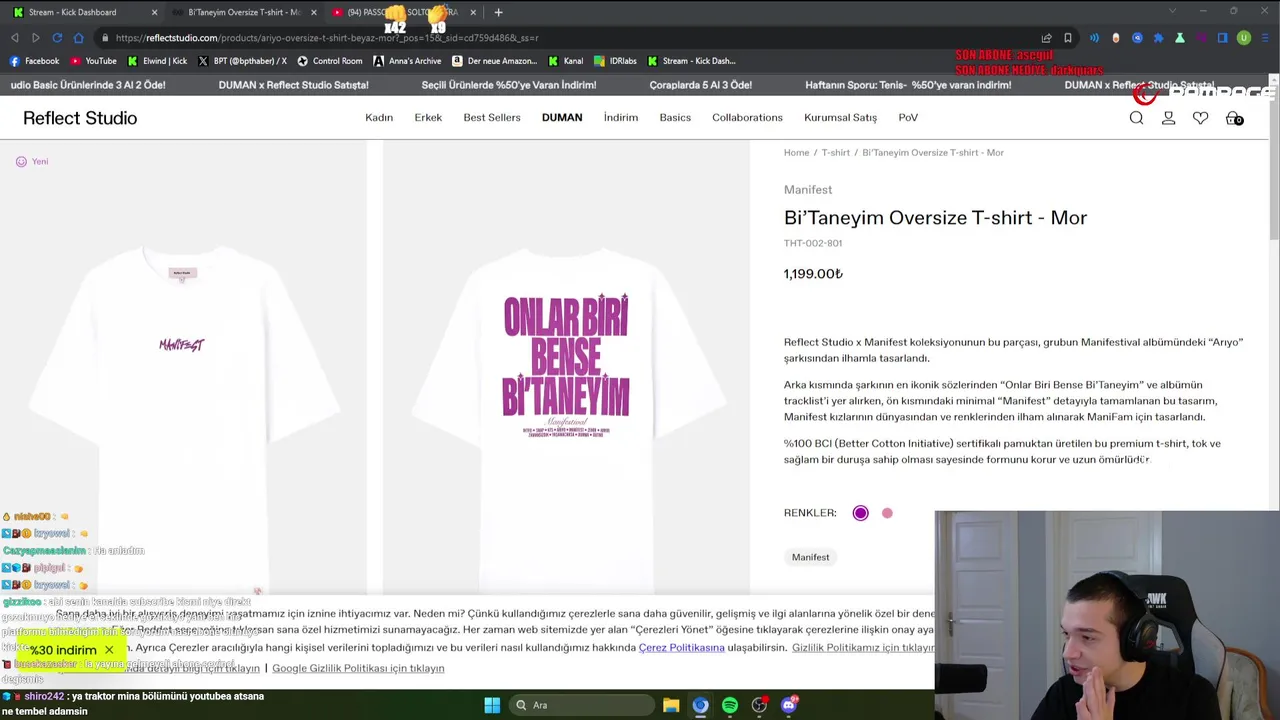Open the %30 indirim offer
The image size is (1280, 720).
pos(62,650)
